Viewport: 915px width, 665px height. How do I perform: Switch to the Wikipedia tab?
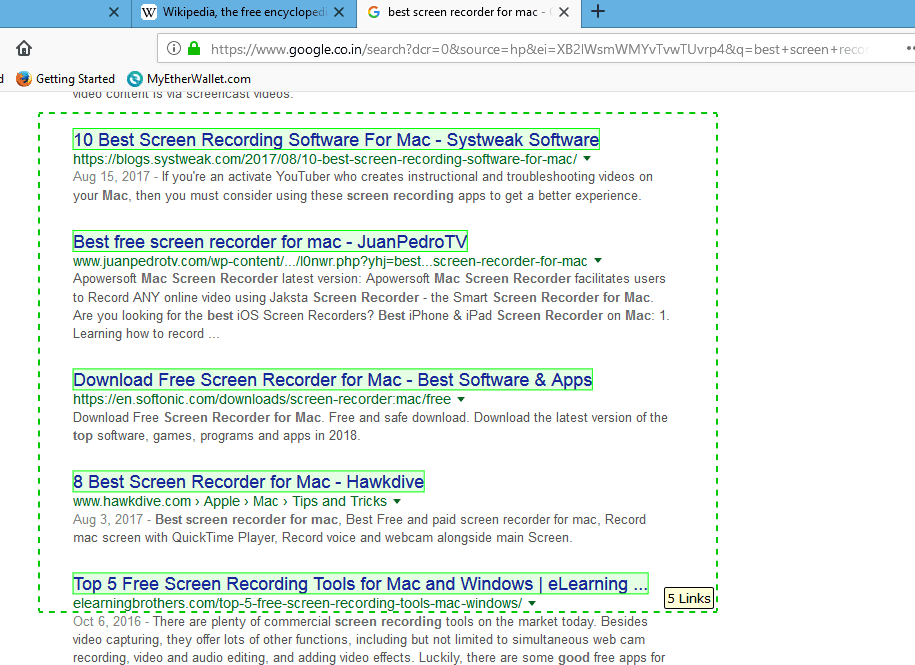click(243, 12)
